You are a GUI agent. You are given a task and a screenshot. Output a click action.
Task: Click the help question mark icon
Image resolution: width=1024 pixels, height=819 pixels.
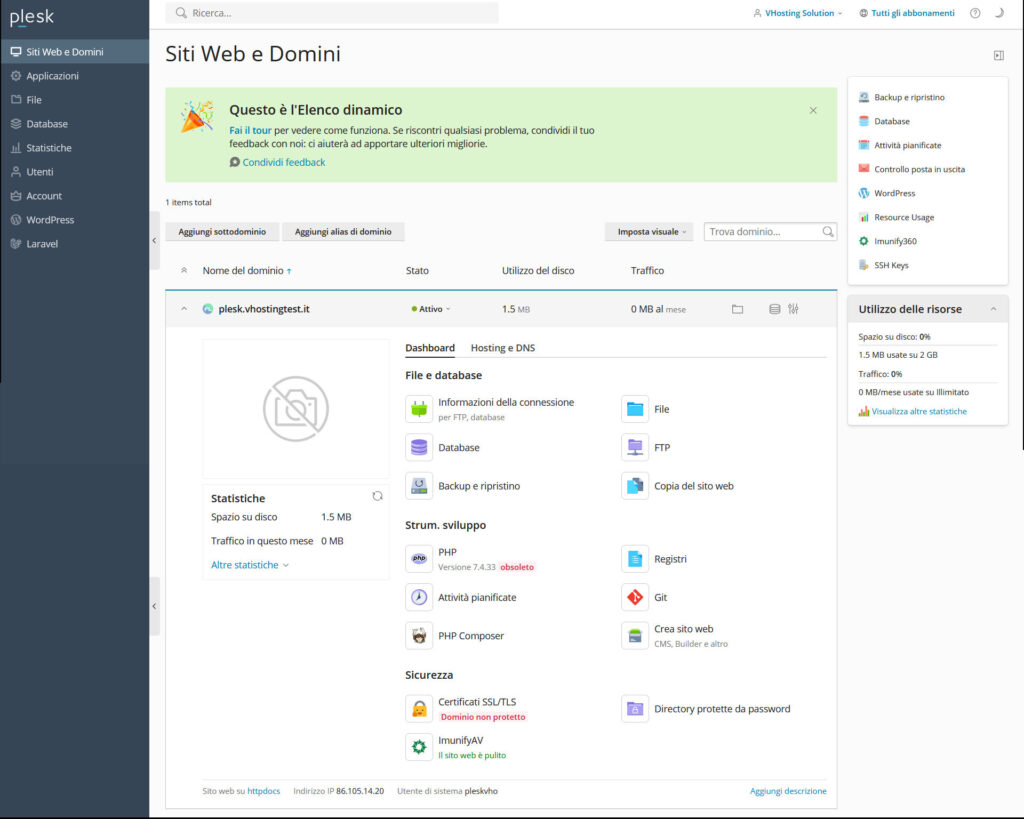tap(975, 13)
